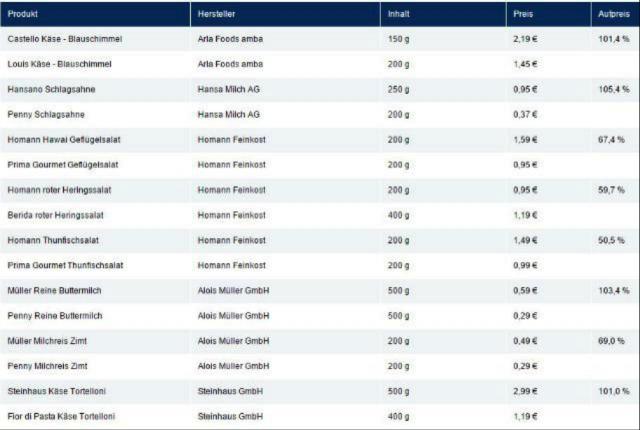Click the Inhalt column header
Image resolution: width=640 pixels, height=430 pixels.
(x=443, y=14)
